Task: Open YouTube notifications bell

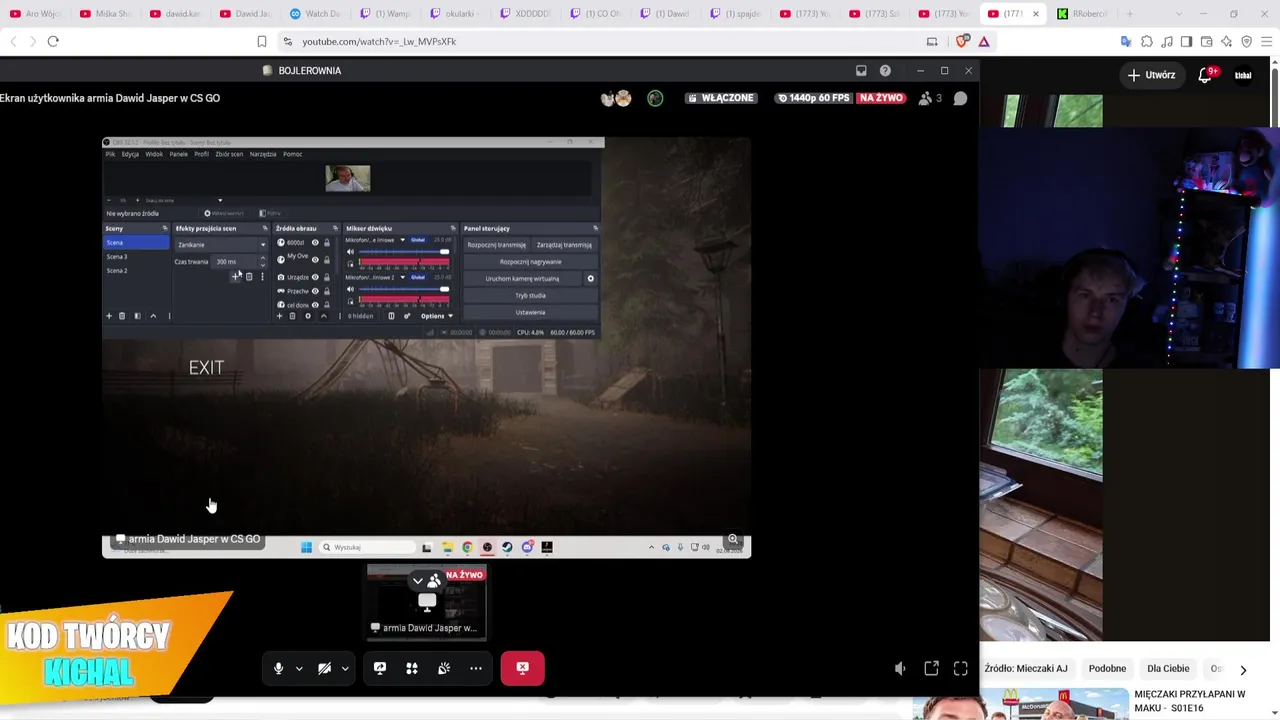Action: pyautogui.click(x=1205, y=75)
